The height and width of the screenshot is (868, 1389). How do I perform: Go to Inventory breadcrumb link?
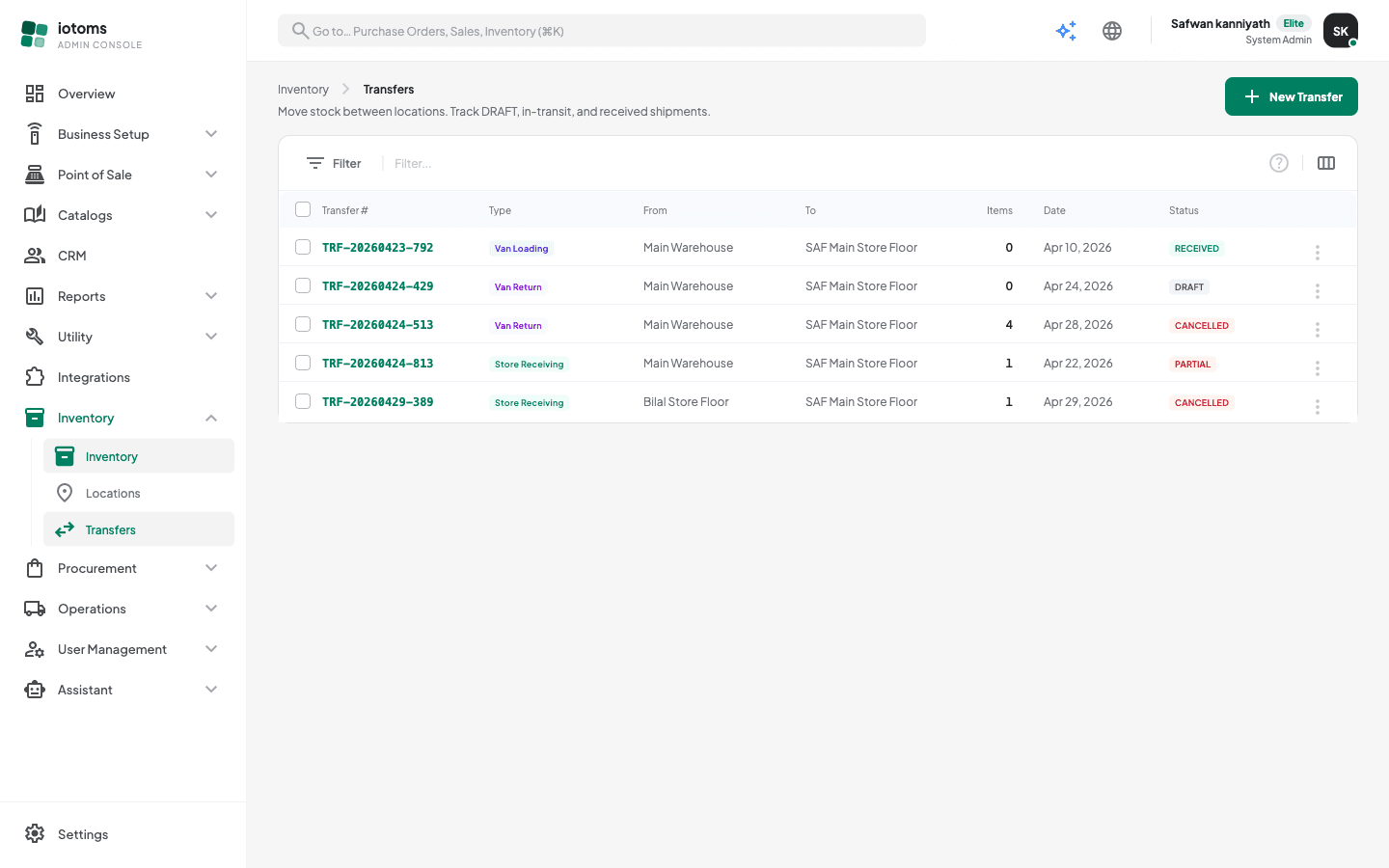[303, 90]
